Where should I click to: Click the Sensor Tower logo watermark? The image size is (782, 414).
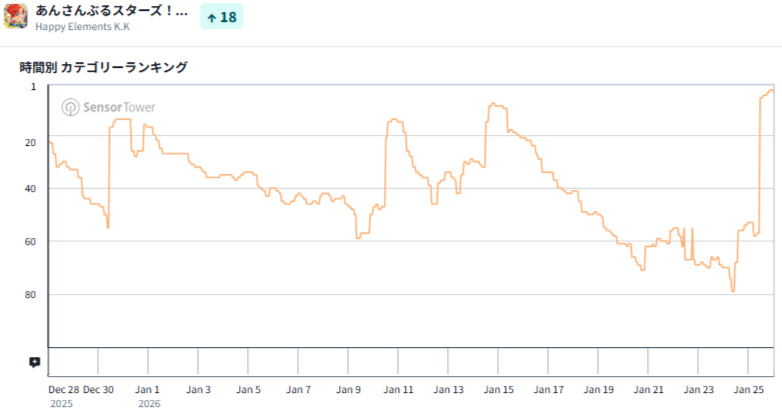(108, 107)
